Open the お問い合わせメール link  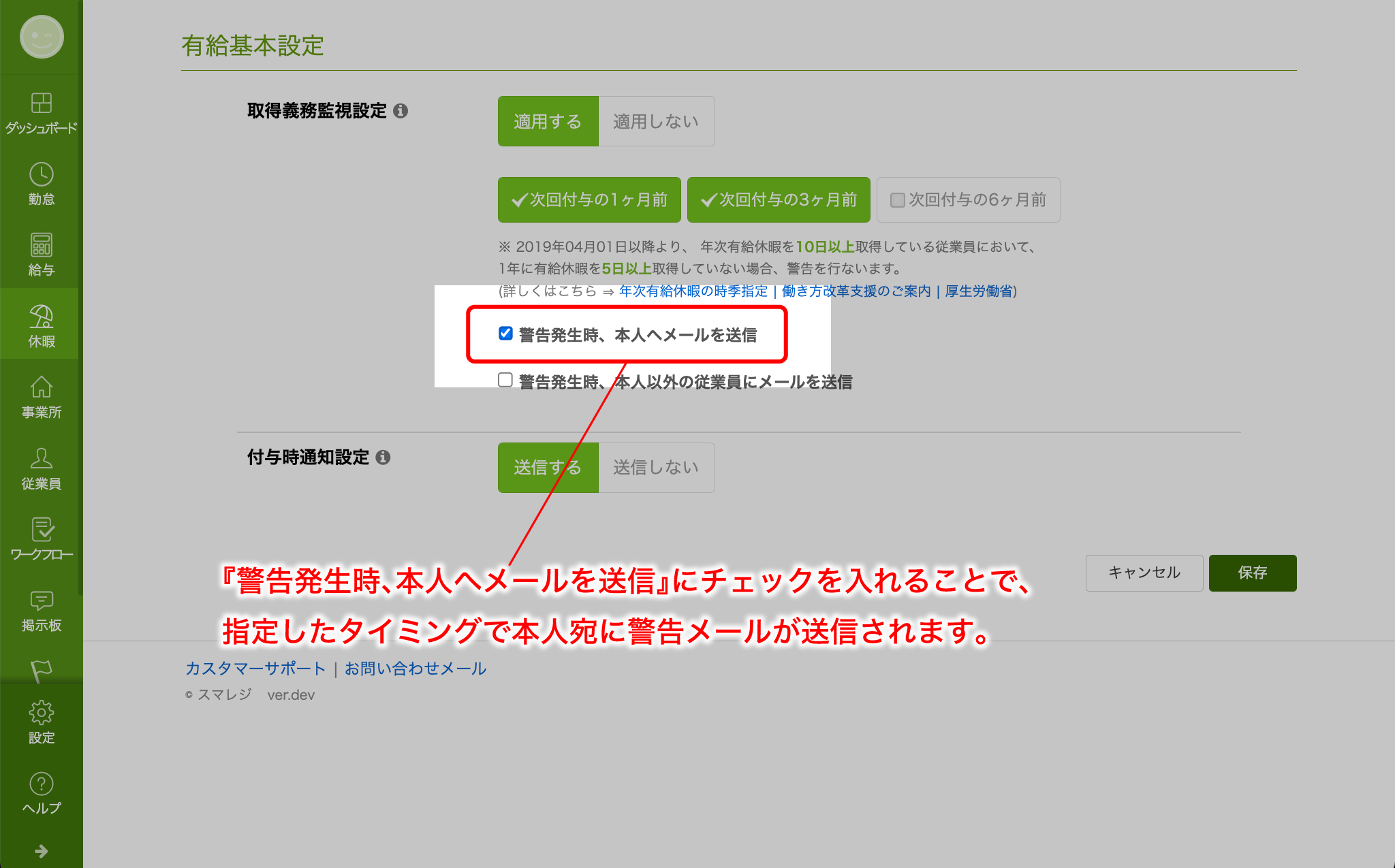(416, 669)
